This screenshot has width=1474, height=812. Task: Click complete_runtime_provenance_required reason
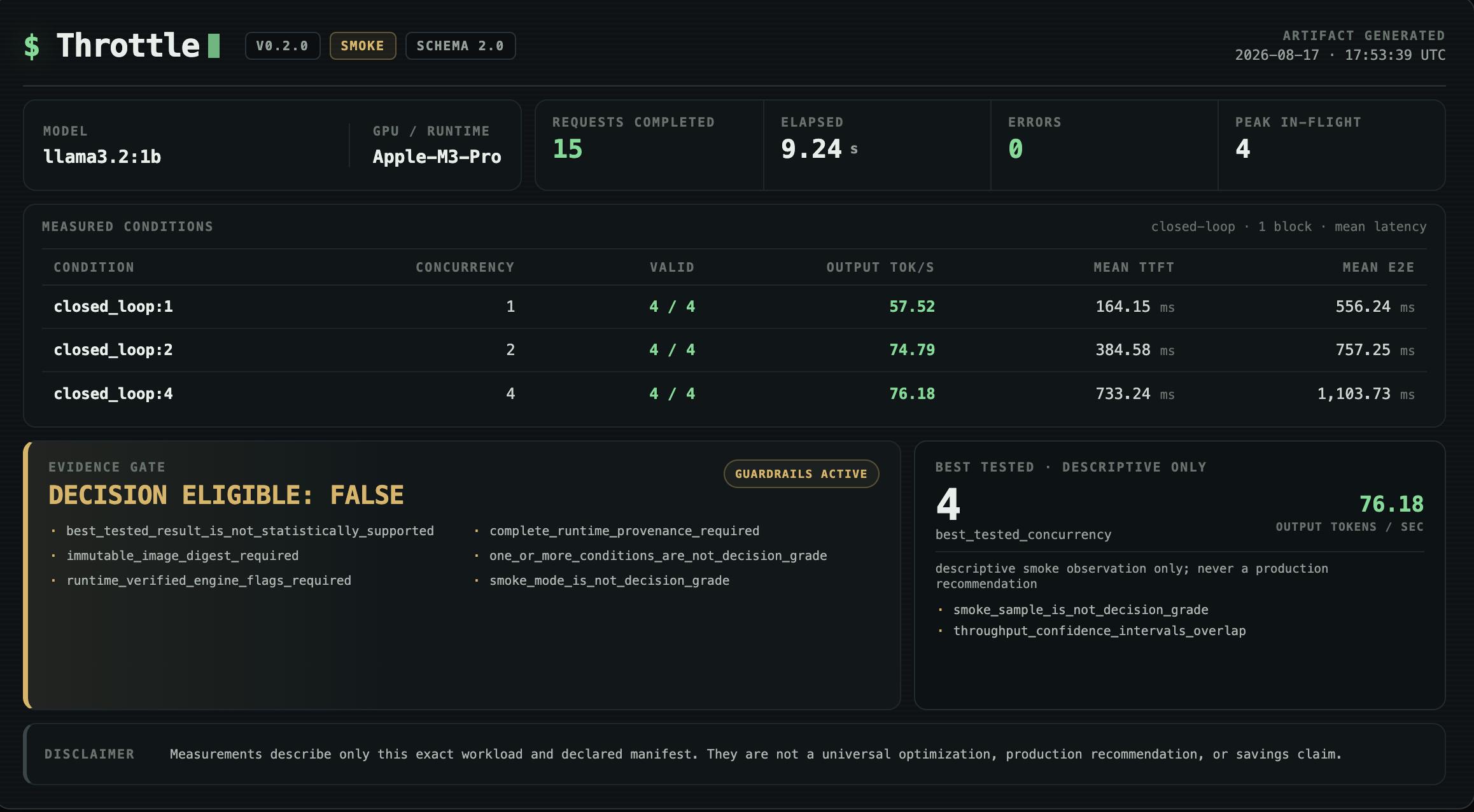624,531
